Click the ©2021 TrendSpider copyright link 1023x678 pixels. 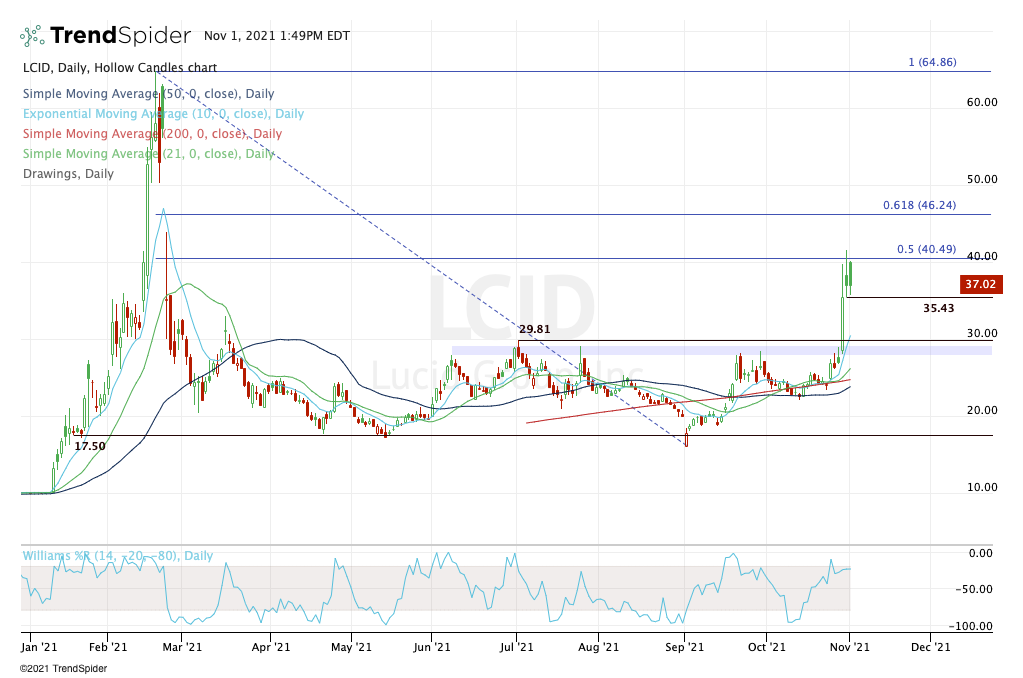click(63, 668)
